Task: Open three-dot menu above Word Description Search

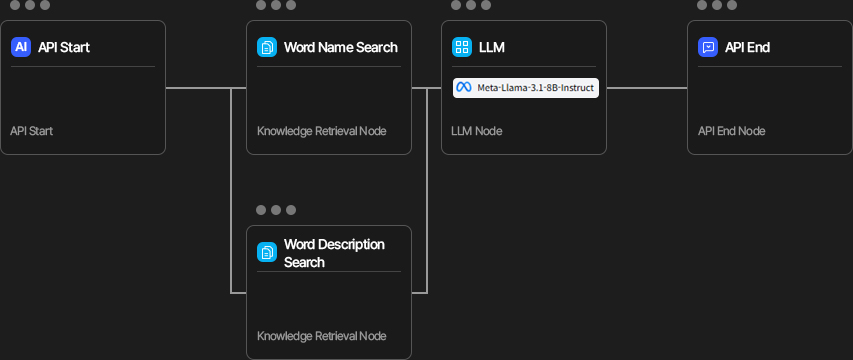Action: tap(276, 210)
